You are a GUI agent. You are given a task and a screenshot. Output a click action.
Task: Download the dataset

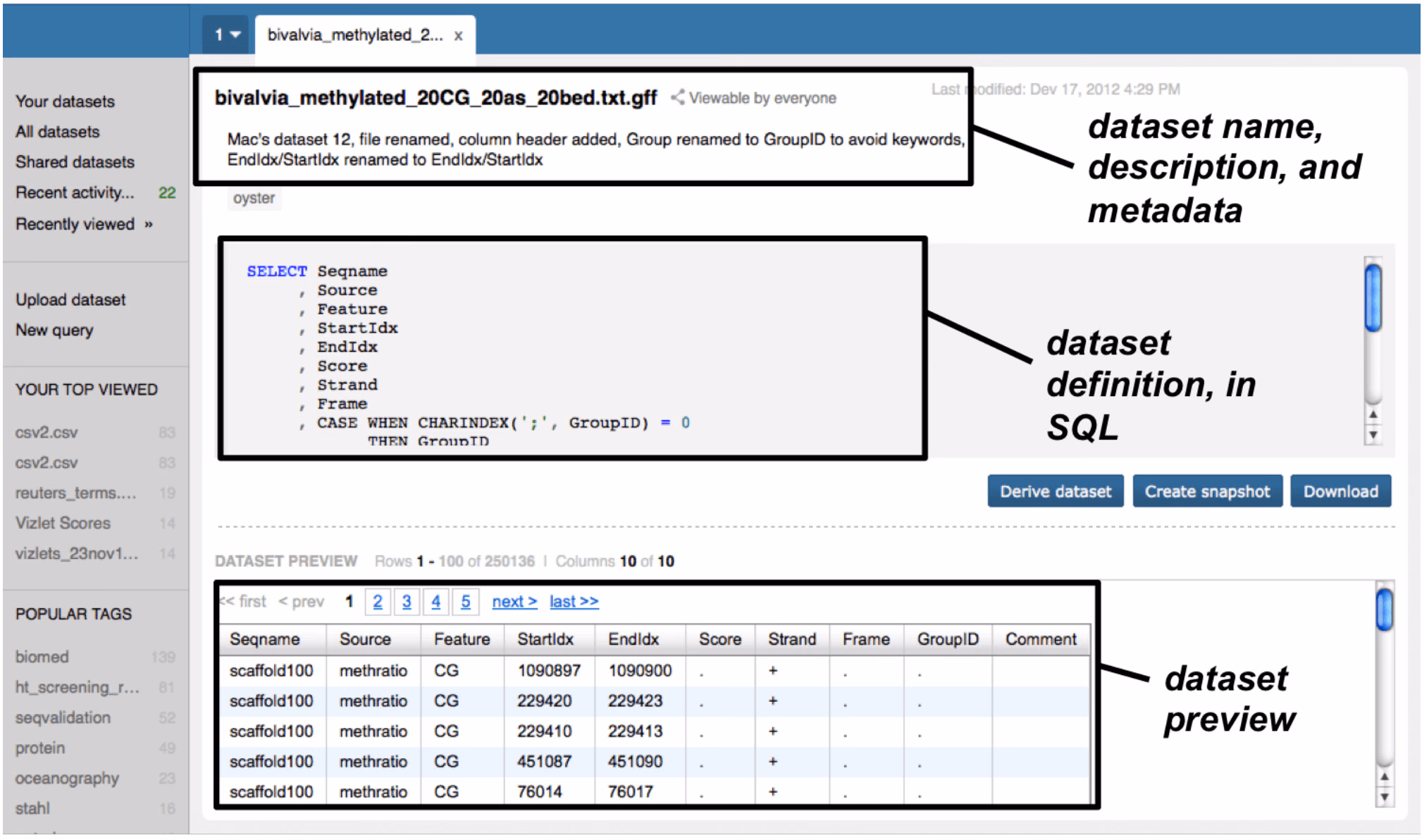[x=1340, y=491]
